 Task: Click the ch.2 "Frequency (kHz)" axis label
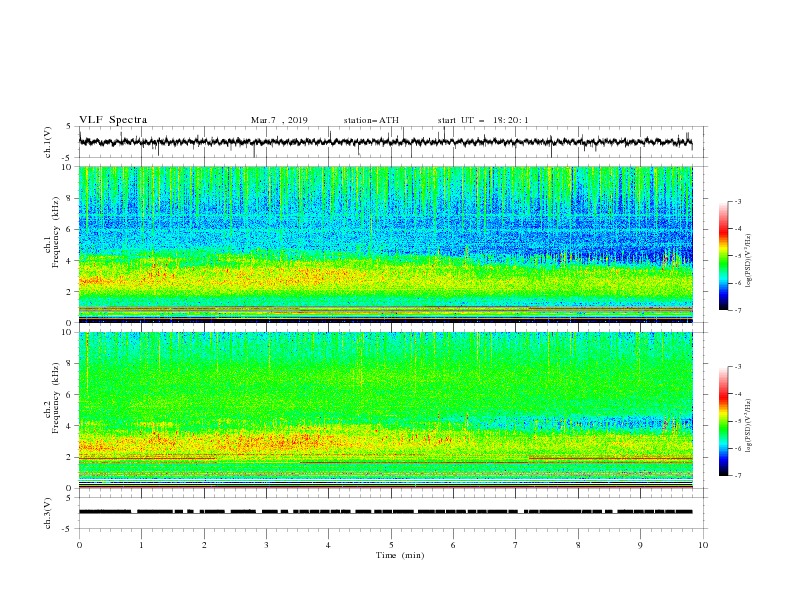tap(56, 398)
